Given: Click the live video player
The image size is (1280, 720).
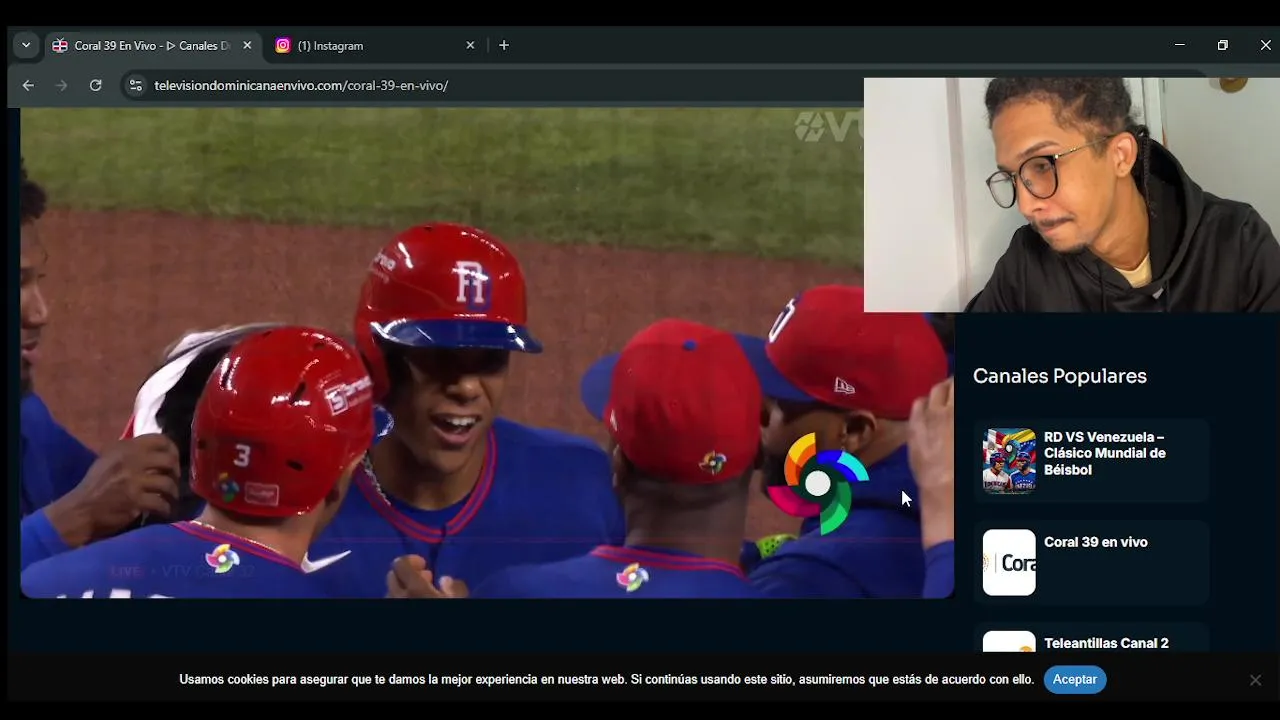Looking at the screenshot, I should click(x=487, y=353).
